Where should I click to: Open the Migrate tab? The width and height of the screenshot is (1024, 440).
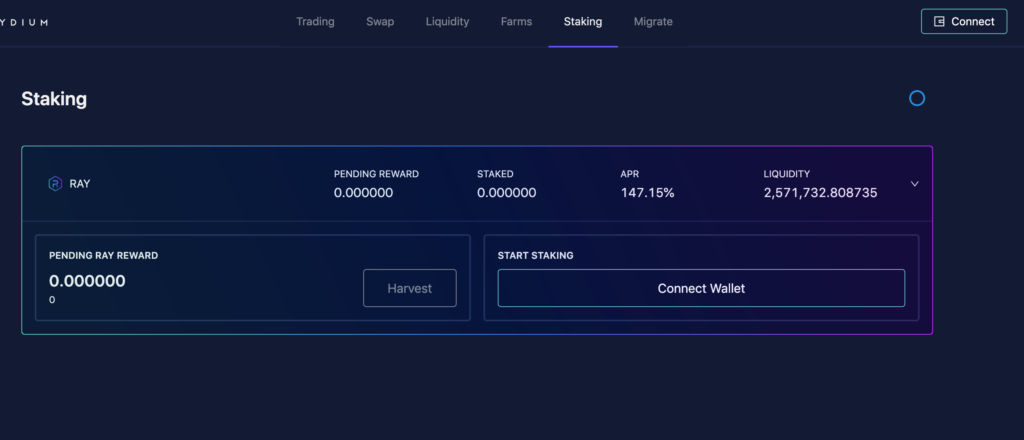pos(653,22)
